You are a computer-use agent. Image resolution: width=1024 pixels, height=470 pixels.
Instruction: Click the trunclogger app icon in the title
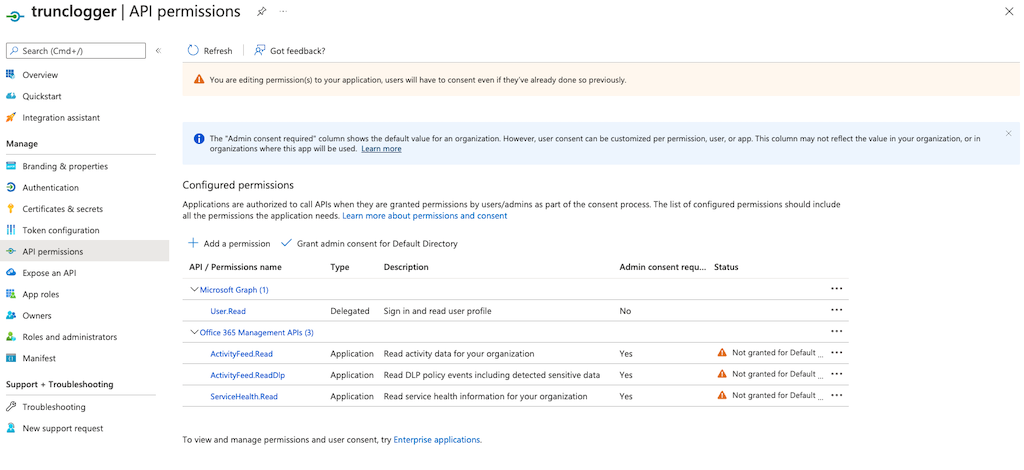tap(15, 14)
